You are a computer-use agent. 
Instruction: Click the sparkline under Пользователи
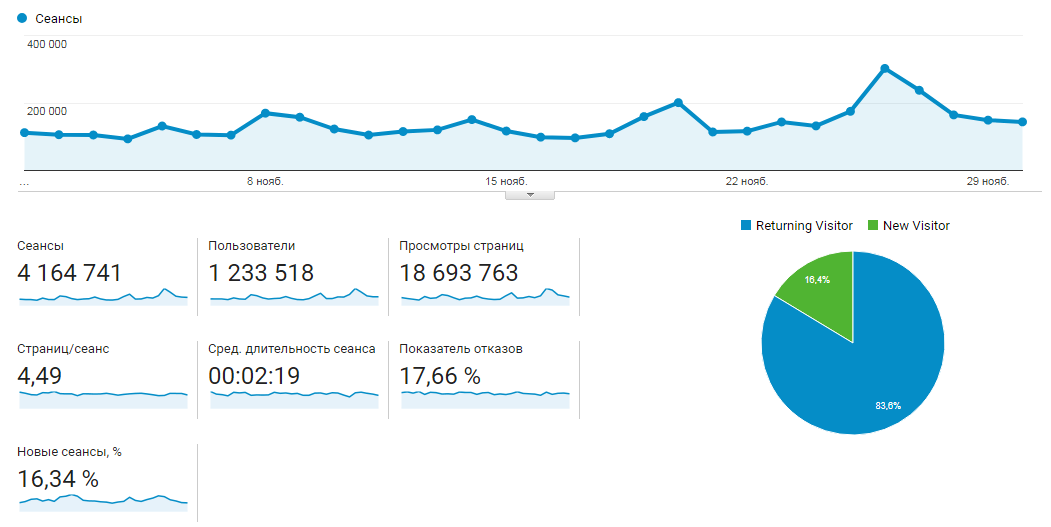click(x=294, y=297)
